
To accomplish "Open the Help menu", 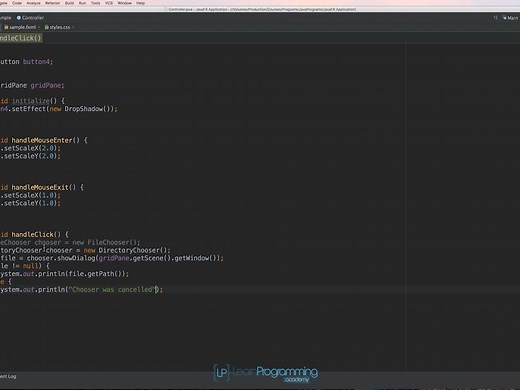I will 140,3.
